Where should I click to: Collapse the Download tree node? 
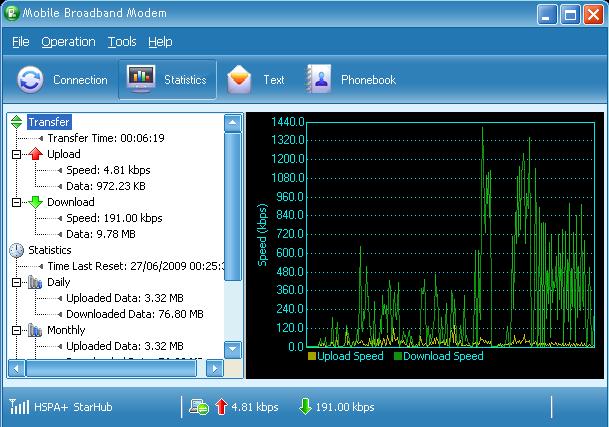pos(16,202)
